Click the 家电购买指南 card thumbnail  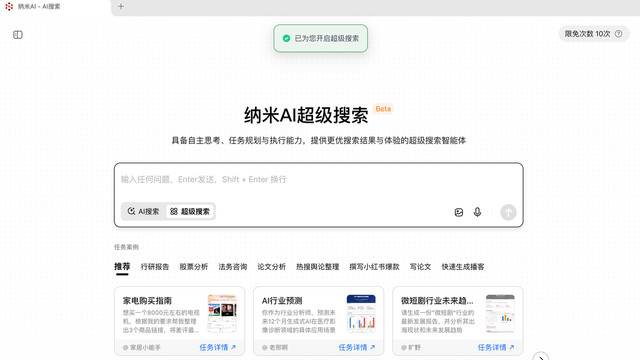(222, 313)
